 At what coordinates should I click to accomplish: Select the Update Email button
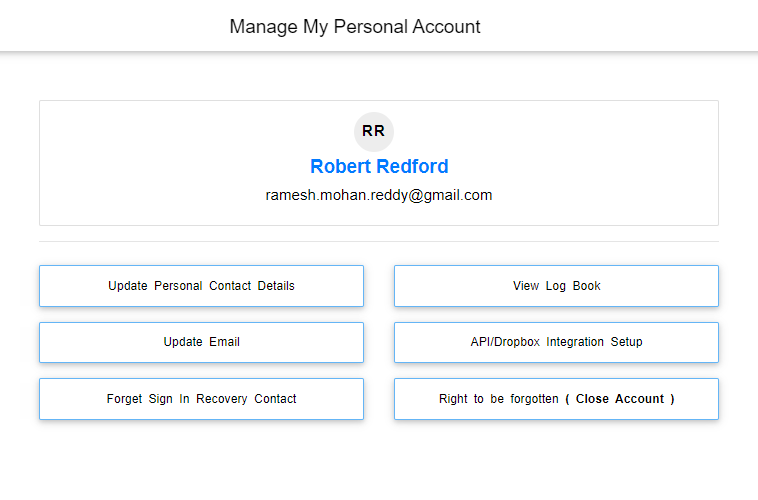pyautogui.click(x=201, y=342)
